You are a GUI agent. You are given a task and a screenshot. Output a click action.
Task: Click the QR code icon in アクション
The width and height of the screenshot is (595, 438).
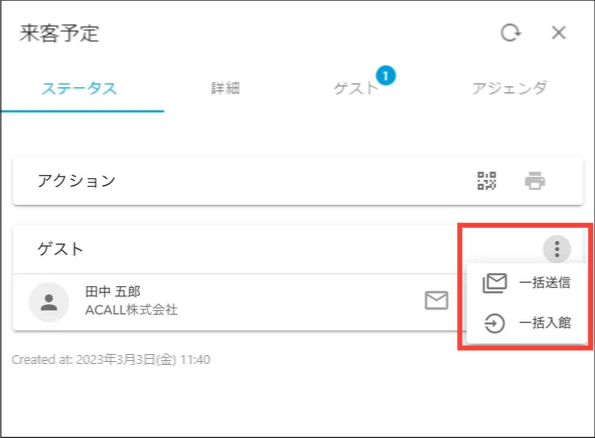tap(486, 181)
